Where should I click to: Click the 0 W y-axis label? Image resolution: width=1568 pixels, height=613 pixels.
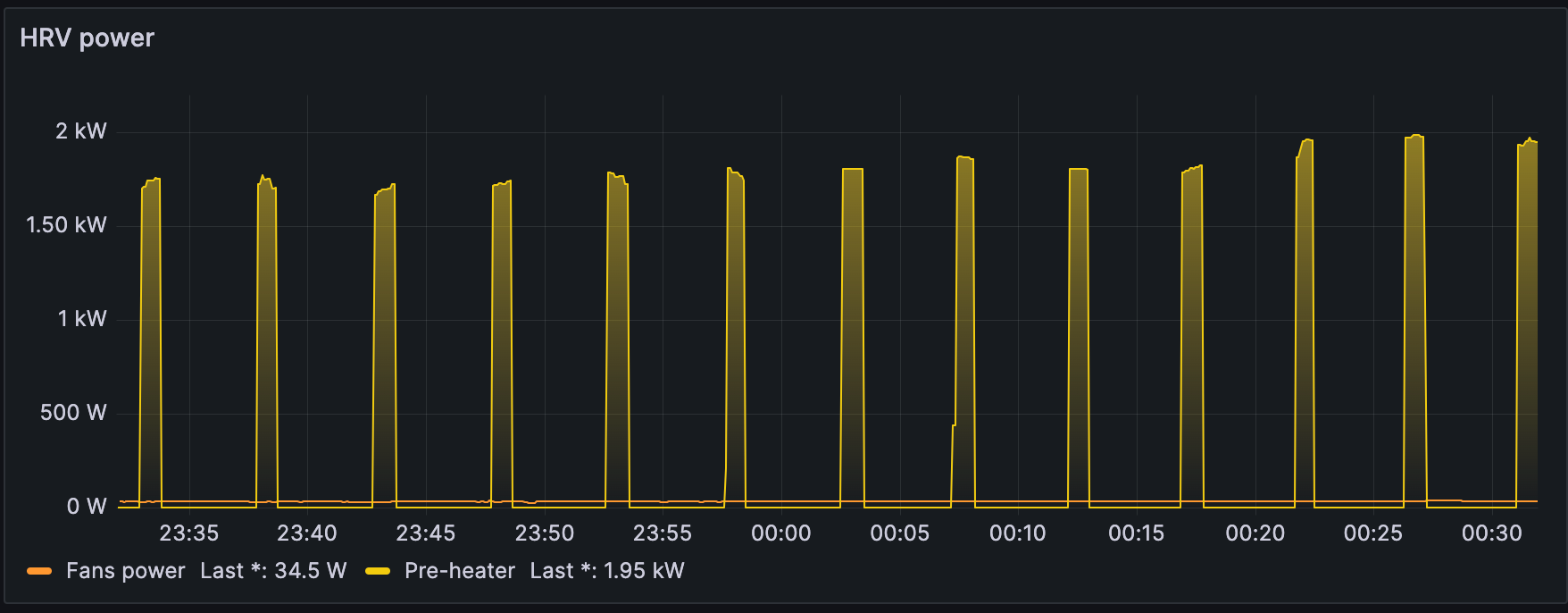click(x=87, y=507)
